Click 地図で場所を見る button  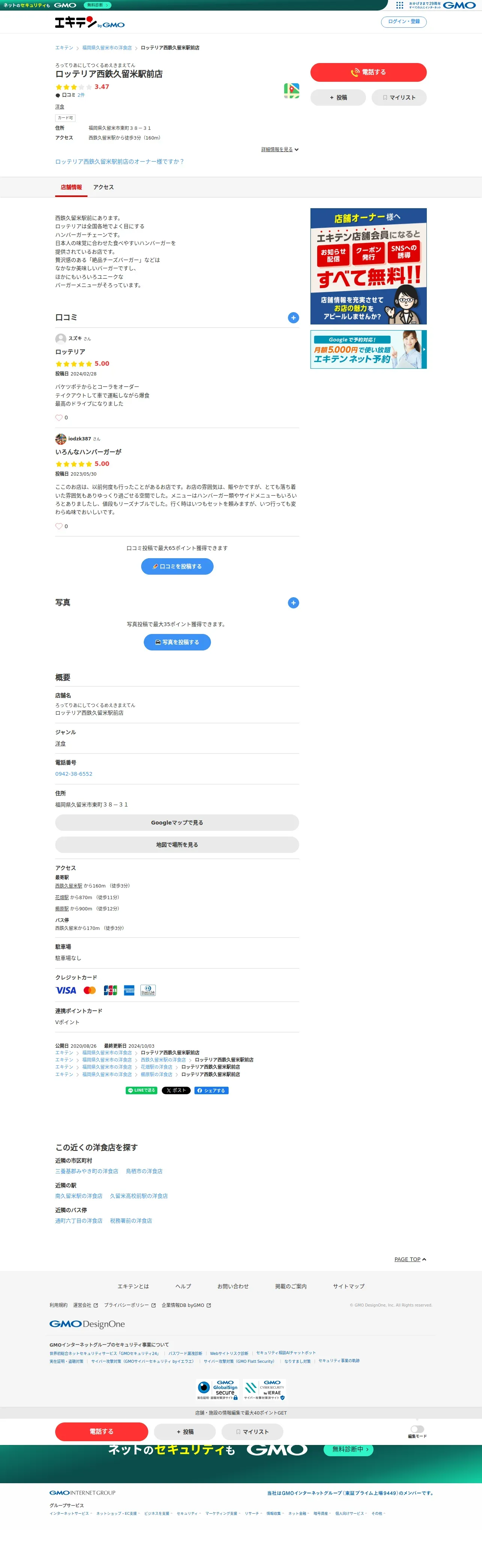point(177,845)
